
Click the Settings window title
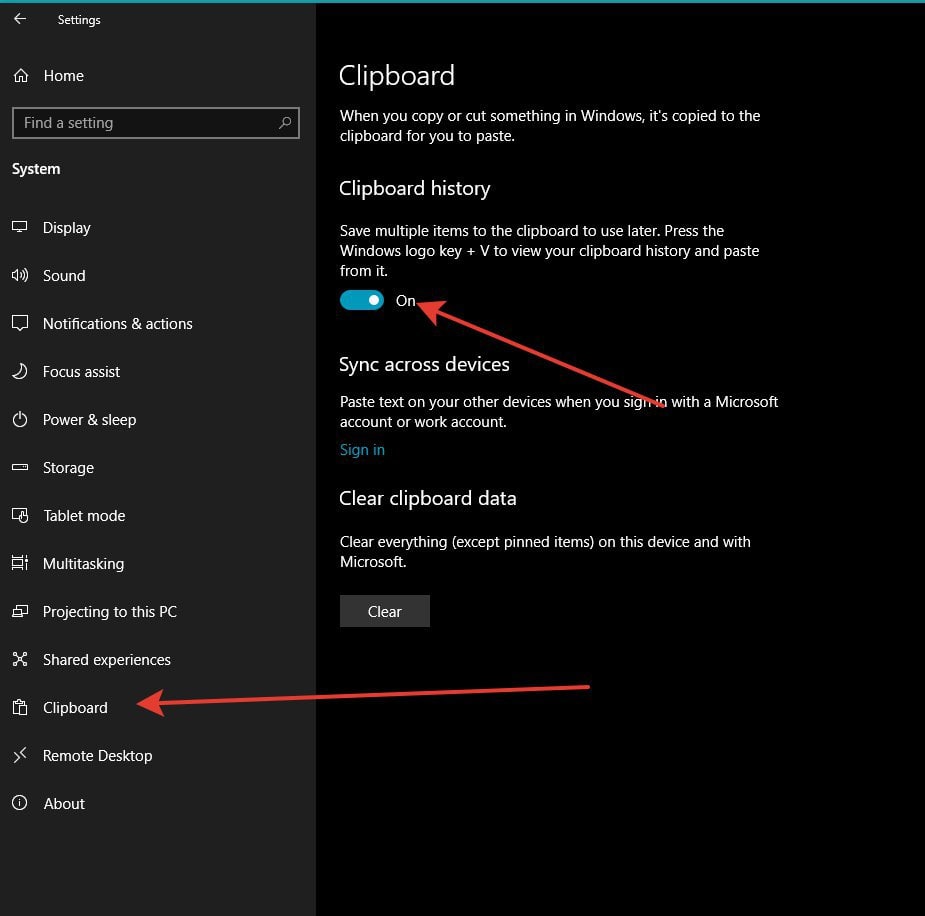pos(79,20)
